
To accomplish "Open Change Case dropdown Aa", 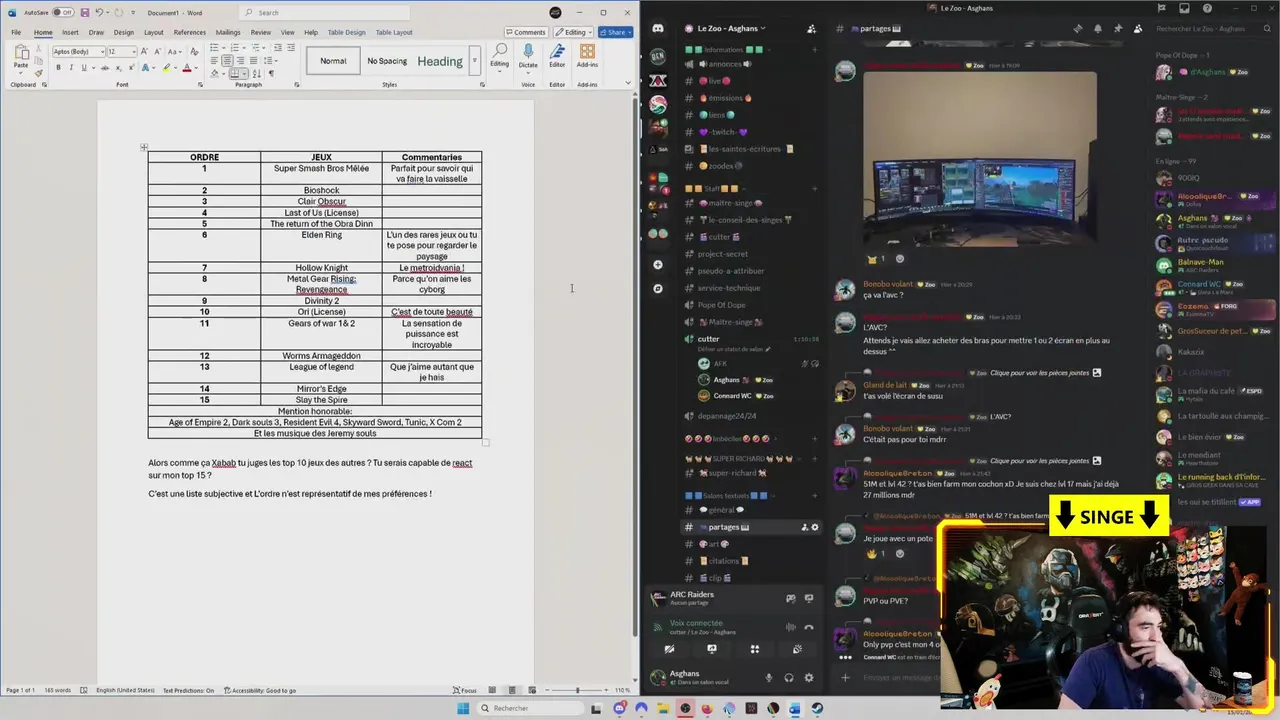I will click(174, 51).
